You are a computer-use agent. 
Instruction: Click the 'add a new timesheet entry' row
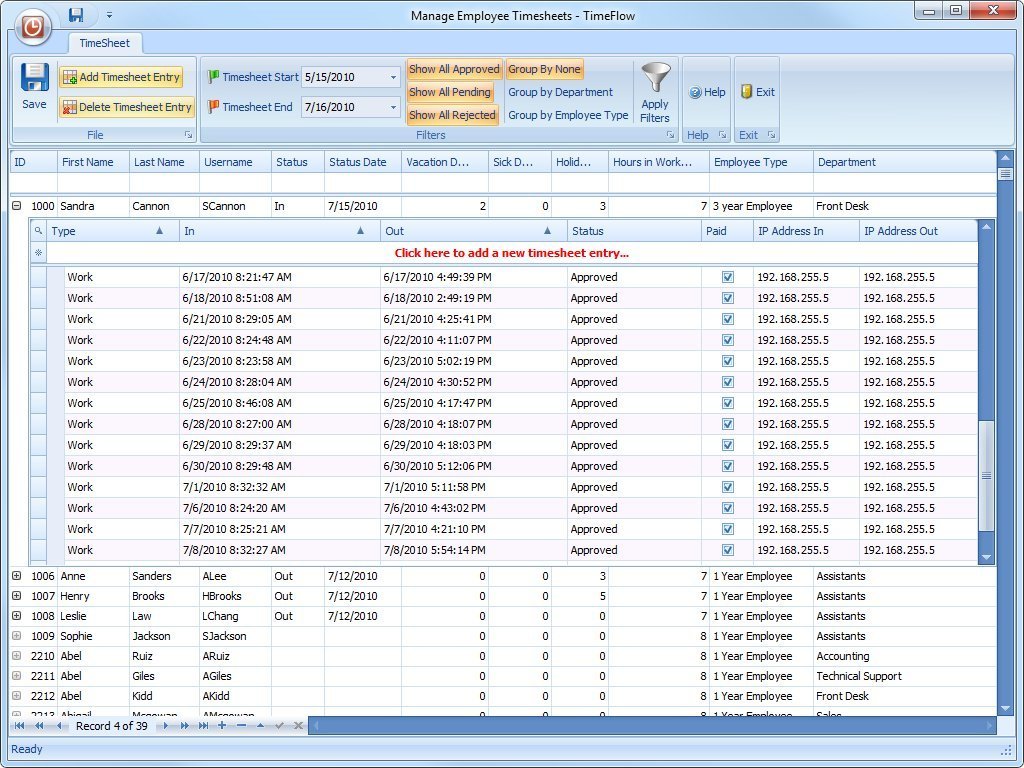[x=511, y=253]
